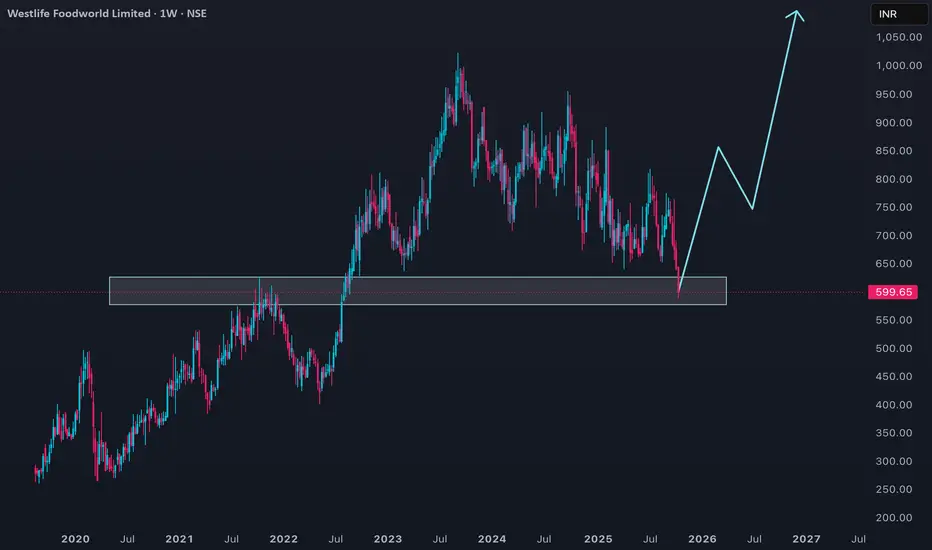The width and height of the screenshot is (932, 550).
Task: Click the 350.00 price axis label
Action: [893, 433]
